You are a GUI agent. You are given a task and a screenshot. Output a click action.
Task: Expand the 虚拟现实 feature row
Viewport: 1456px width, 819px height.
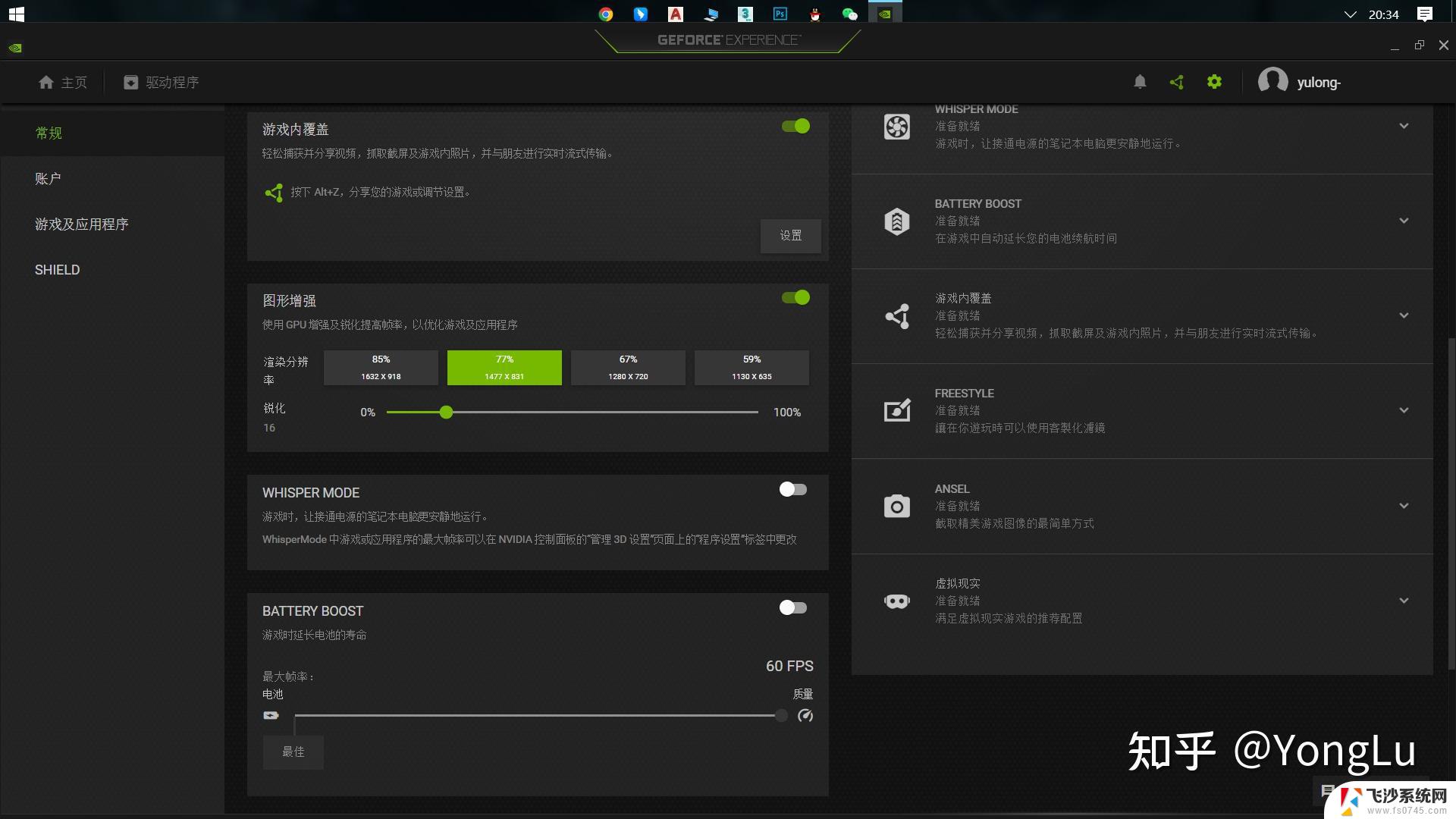[x=1404, y=601]
